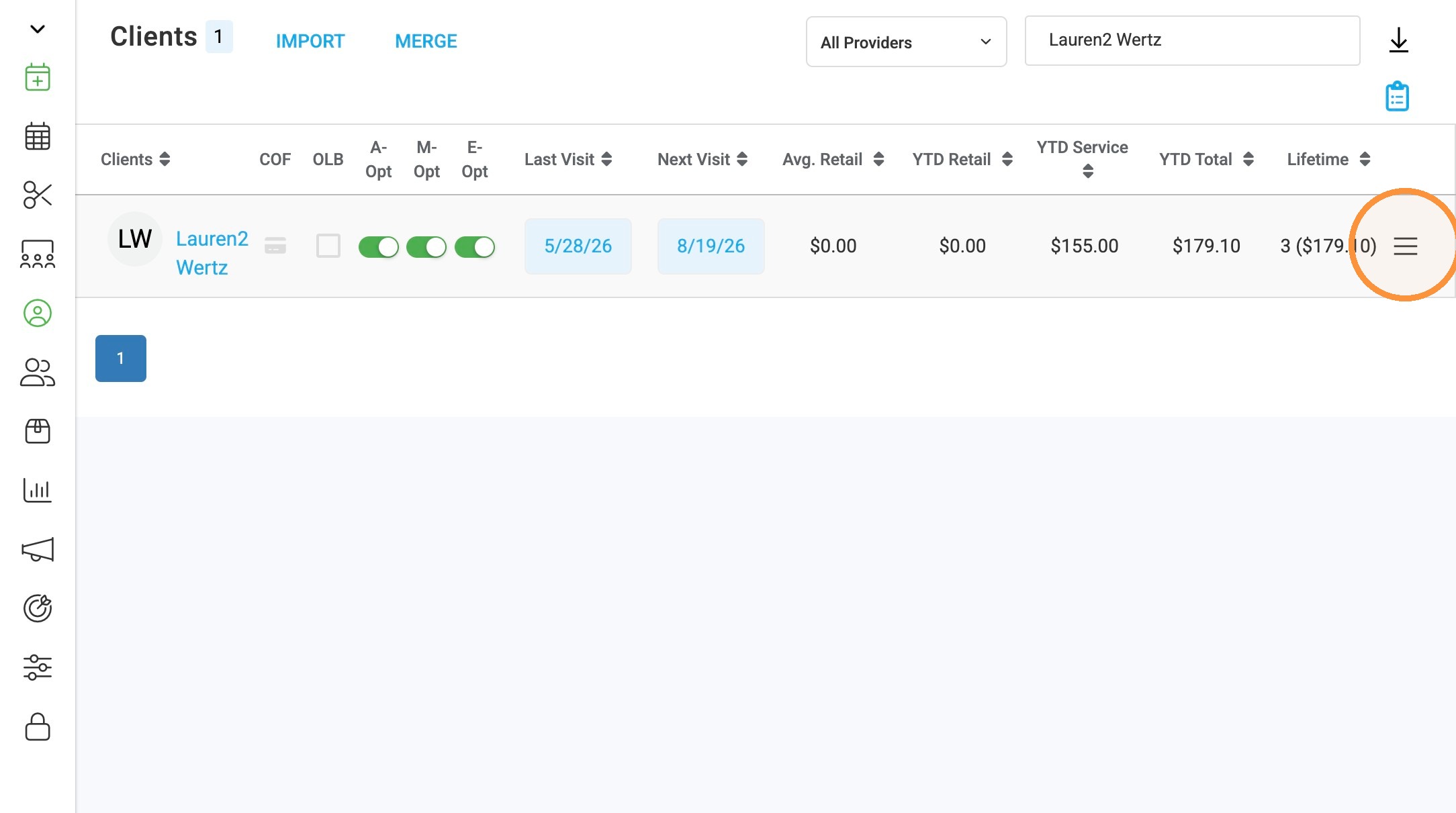
Task: Open the classes group icon in sidebar
Action: pyautogui.click(x=38, y=254)
